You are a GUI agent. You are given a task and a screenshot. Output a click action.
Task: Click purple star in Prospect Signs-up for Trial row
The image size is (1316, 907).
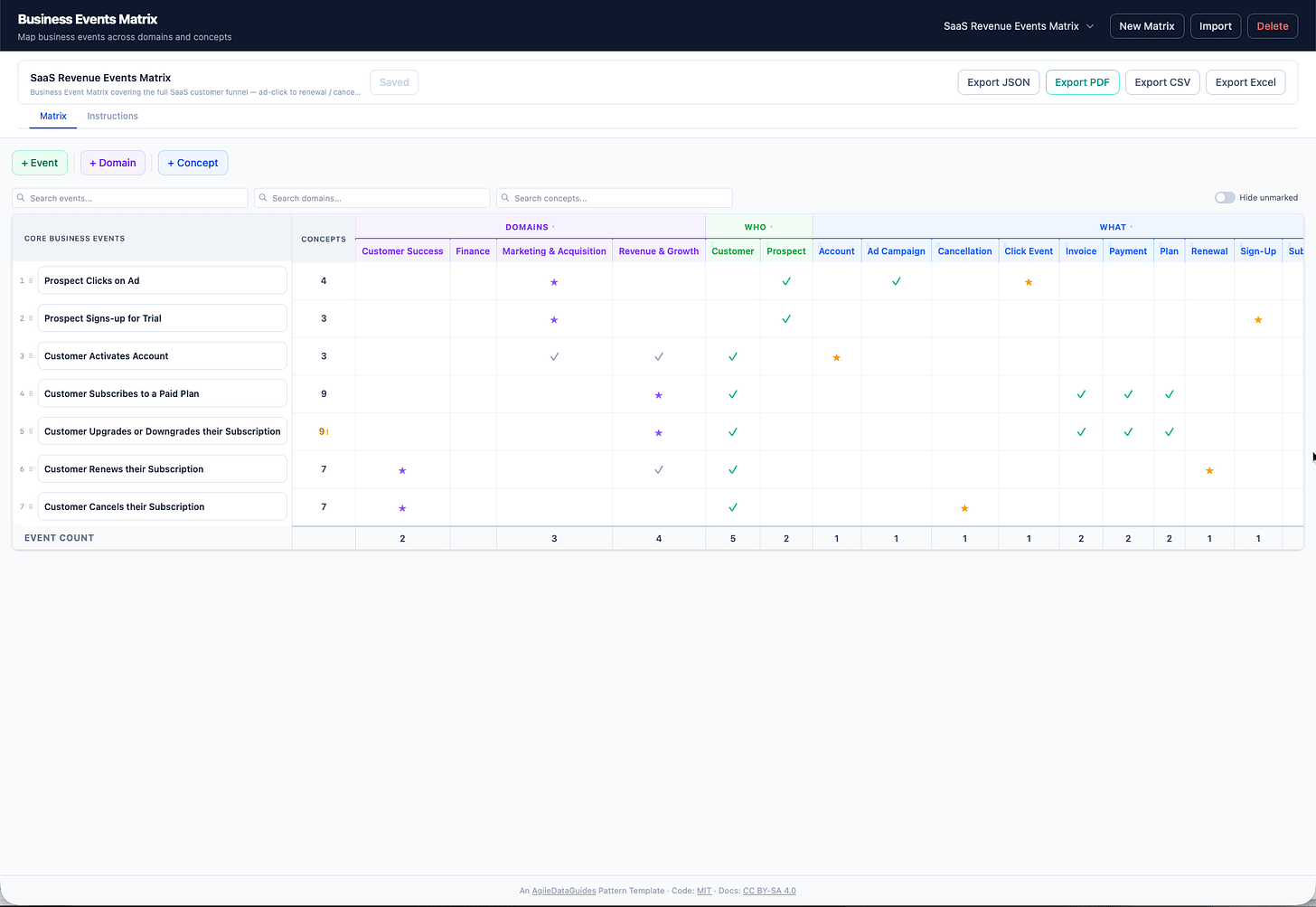click(554, 320)
